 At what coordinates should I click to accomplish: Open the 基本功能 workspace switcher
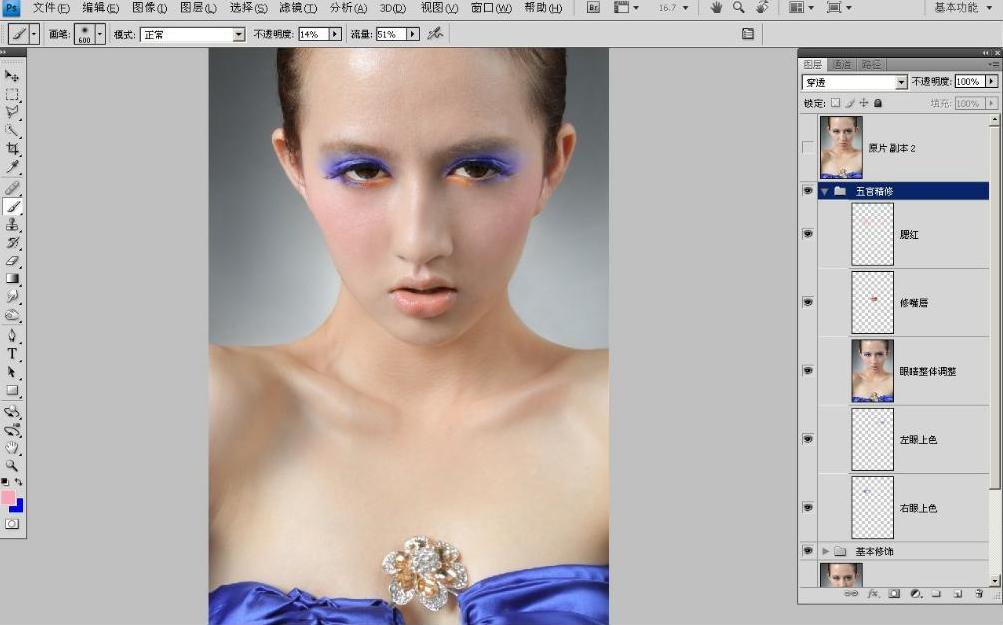coord(961,8)
